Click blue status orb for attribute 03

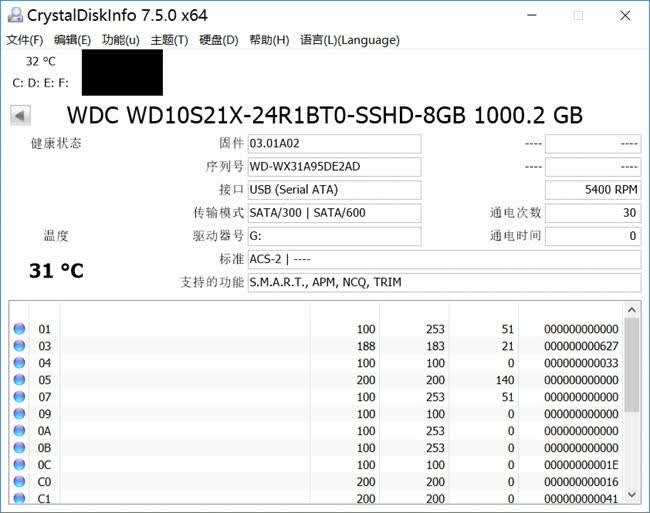pyautogui.click(x=19, y=346)
